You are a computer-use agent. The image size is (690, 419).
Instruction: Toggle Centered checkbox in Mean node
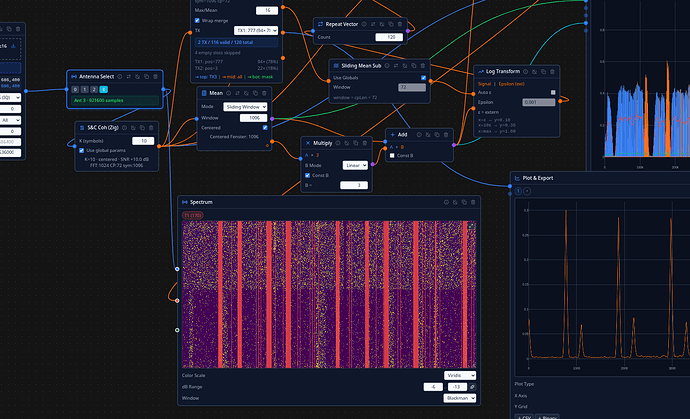pyautogui.click(x=266, y=127)
